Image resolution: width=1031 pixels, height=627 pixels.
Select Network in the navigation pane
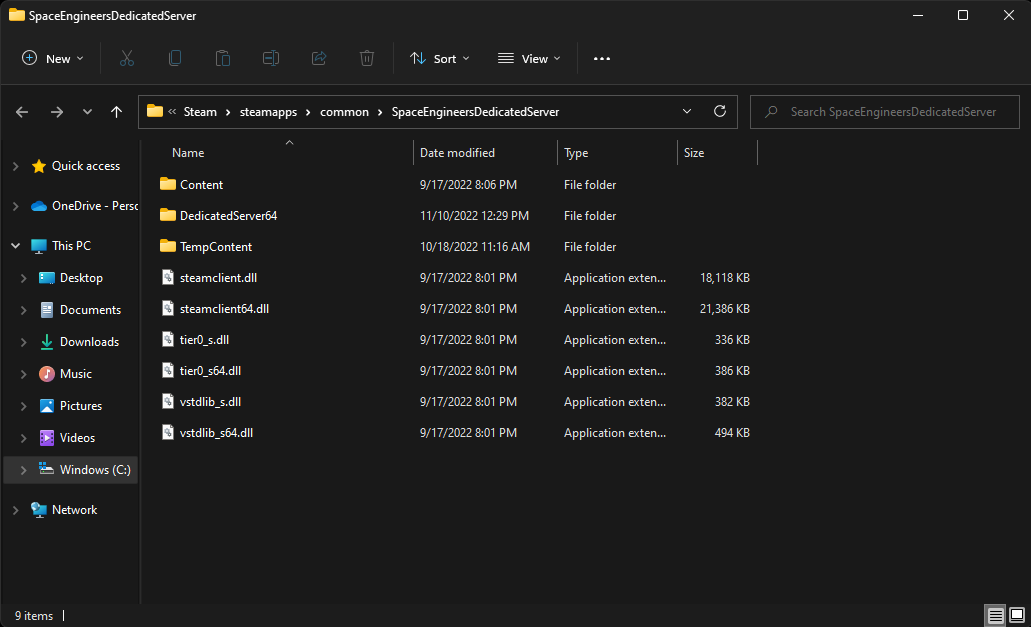coord(74,510)
